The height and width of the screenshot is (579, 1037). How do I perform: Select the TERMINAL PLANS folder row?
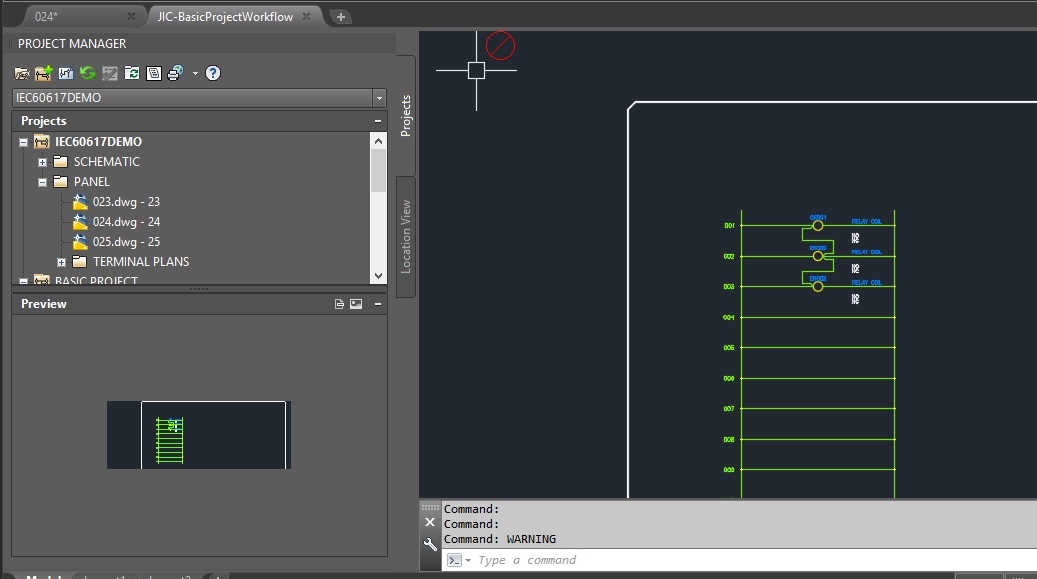pyautogui.click(x=141, y=261)
